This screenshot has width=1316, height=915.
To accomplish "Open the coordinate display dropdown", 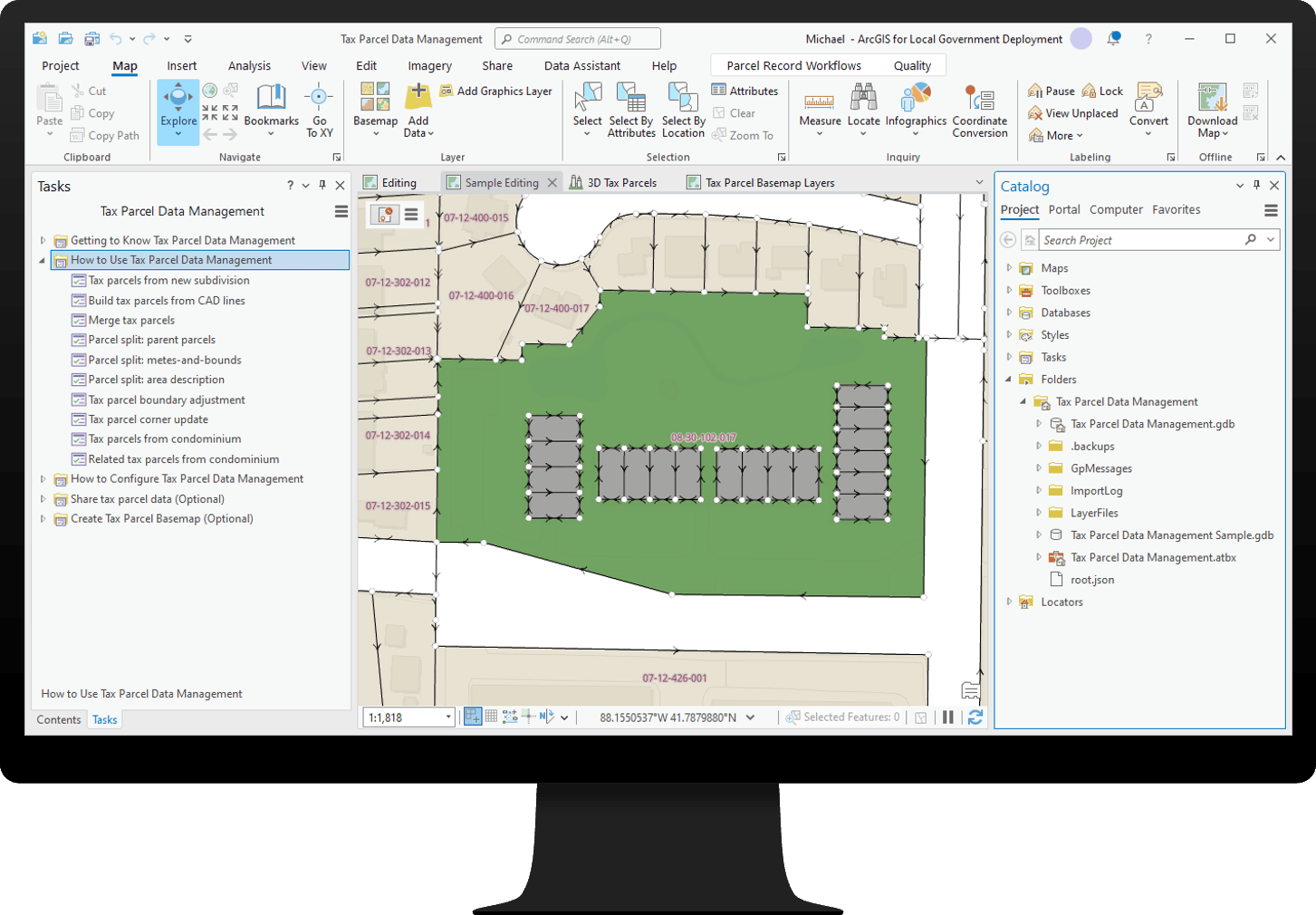I will [x=750, y=718].
